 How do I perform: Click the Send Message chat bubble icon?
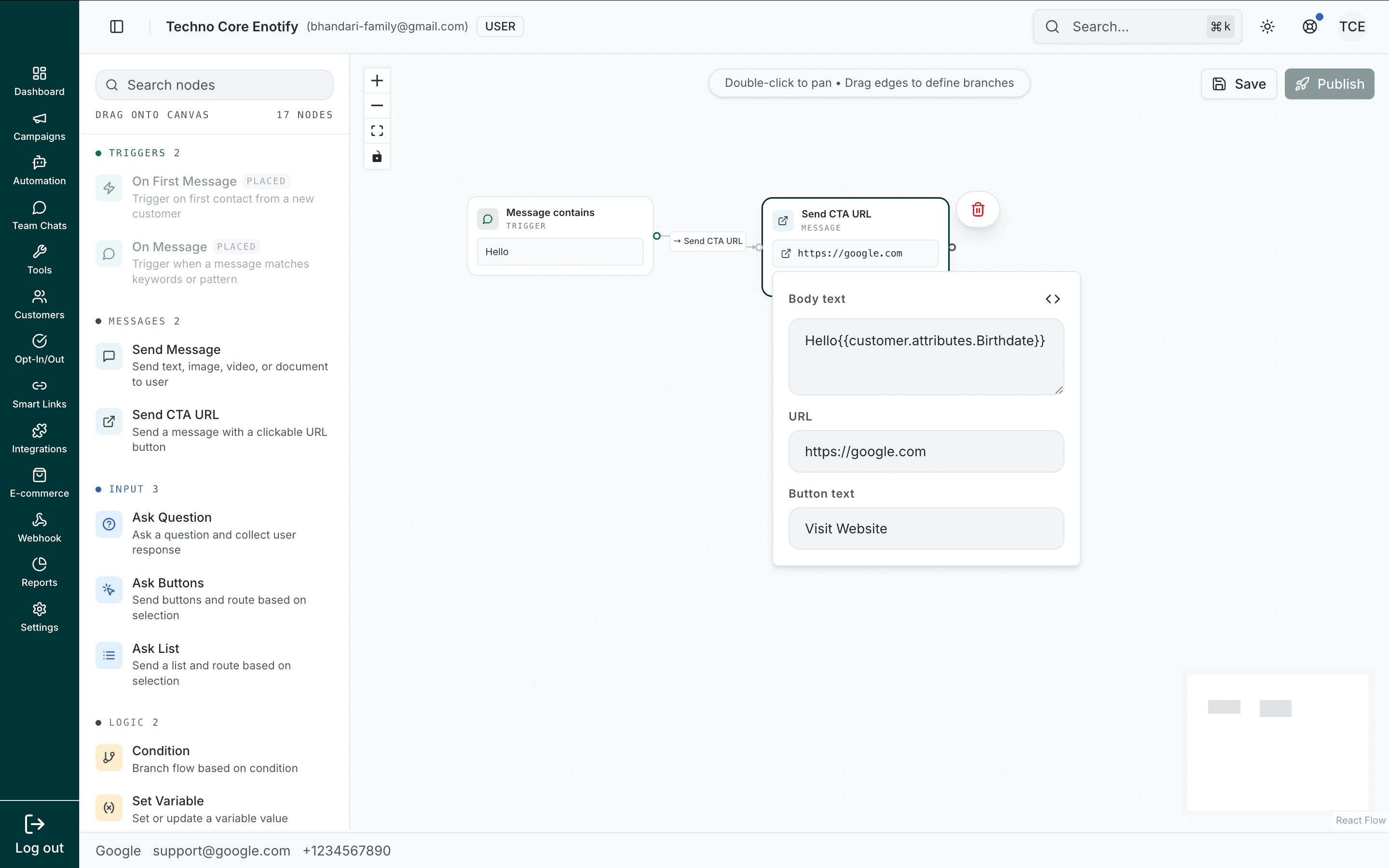coord(109,356)
